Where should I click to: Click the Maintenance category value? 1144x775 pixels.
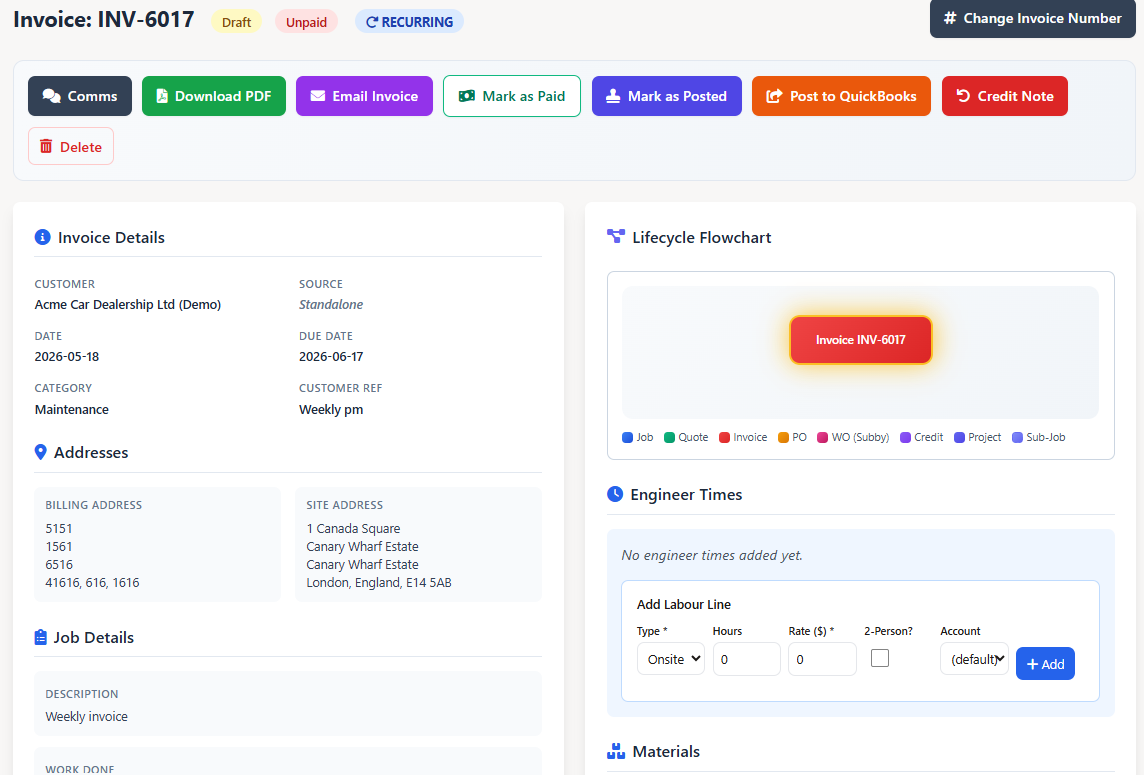(72, 409)
